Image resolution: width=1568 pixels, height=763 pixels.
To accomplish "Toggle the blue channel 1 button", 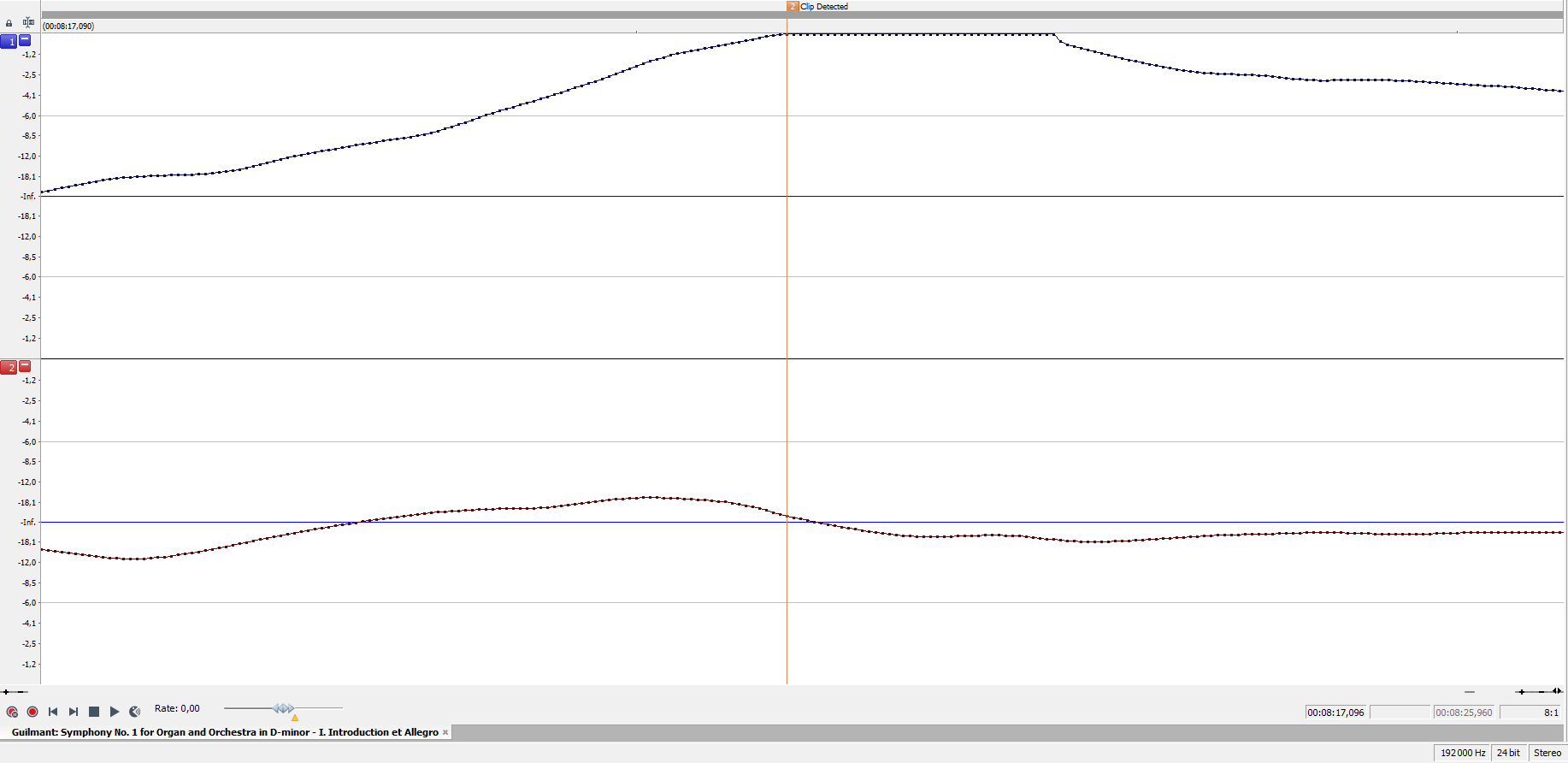I will (9, 41).
